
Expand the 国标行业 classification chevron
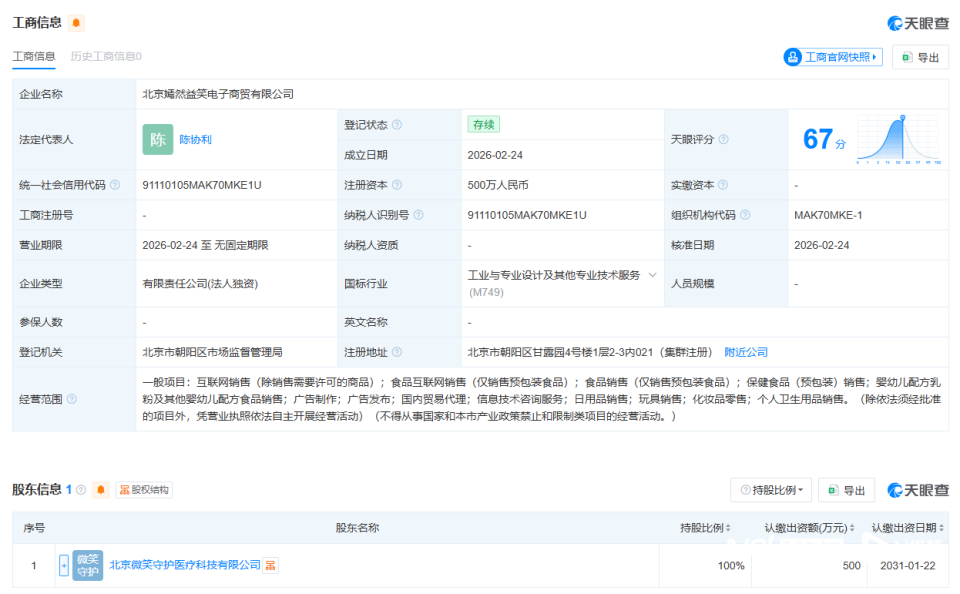[x=651, y=275]
